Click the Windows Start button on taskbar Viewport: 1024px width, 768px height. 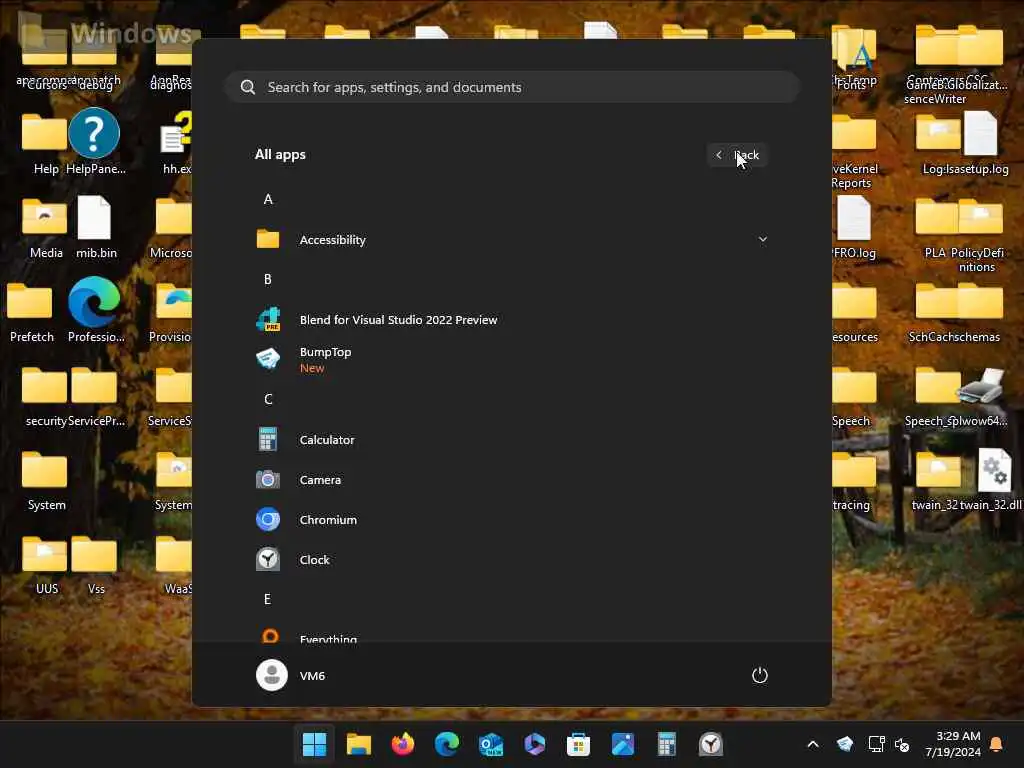click(x=314, y=744)
